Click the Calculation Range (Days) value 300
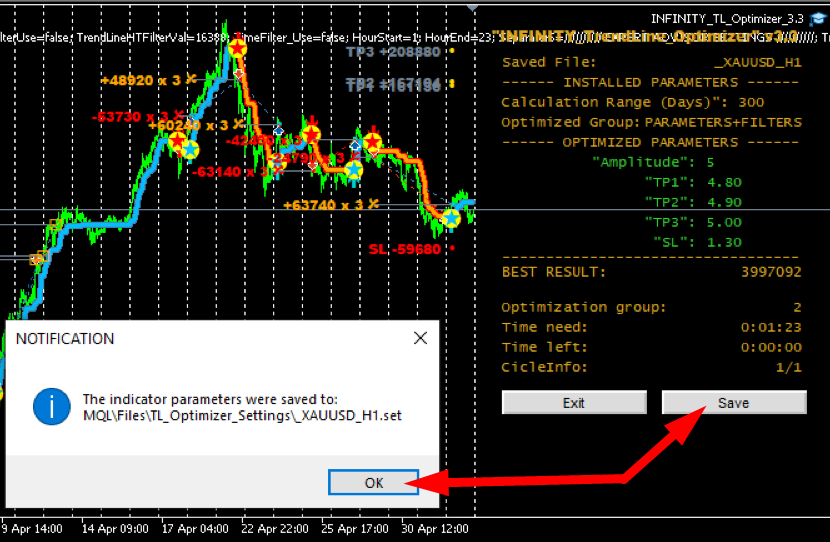The image size is (830, 542). [751, 102]
